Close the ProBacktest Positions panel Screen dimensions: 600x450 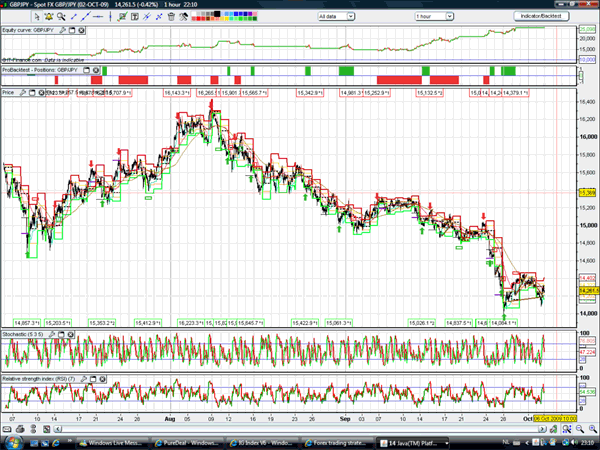[96, 70]
